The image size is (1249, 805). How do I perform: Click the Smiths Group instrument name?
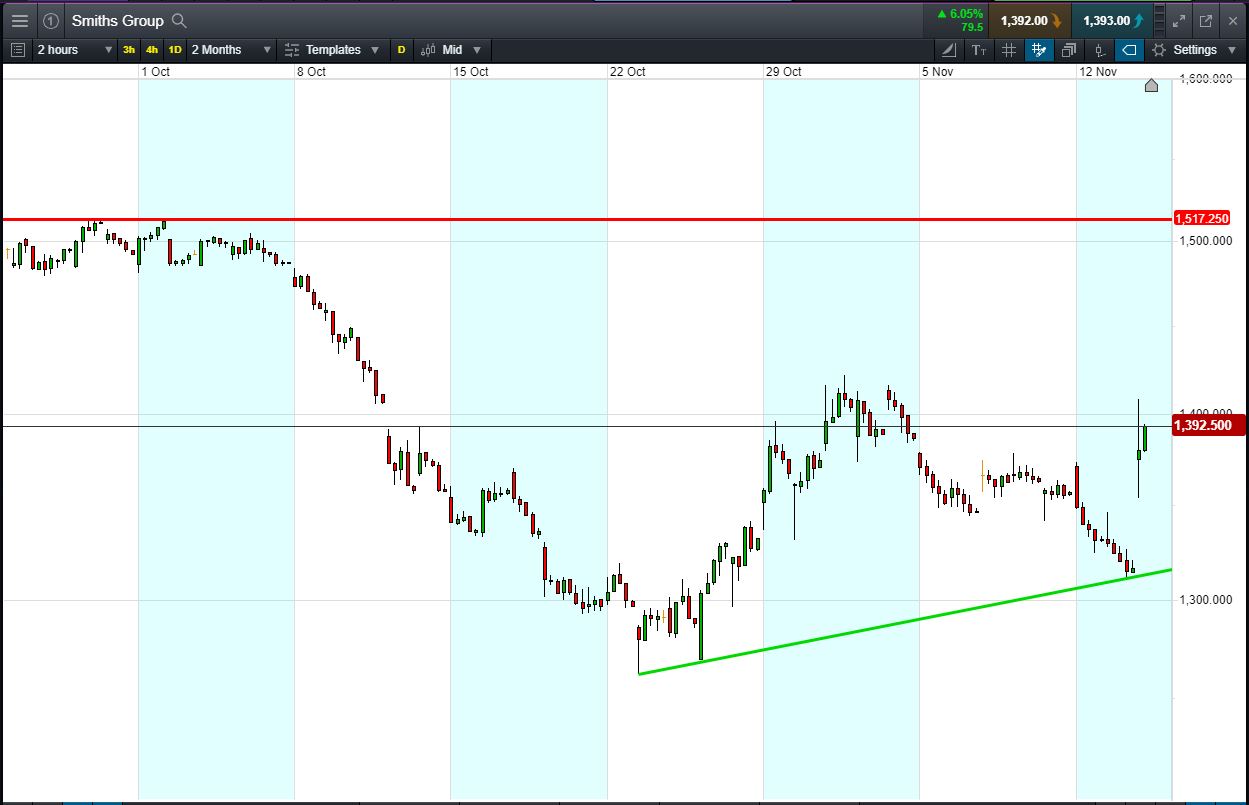coord(118,20)
